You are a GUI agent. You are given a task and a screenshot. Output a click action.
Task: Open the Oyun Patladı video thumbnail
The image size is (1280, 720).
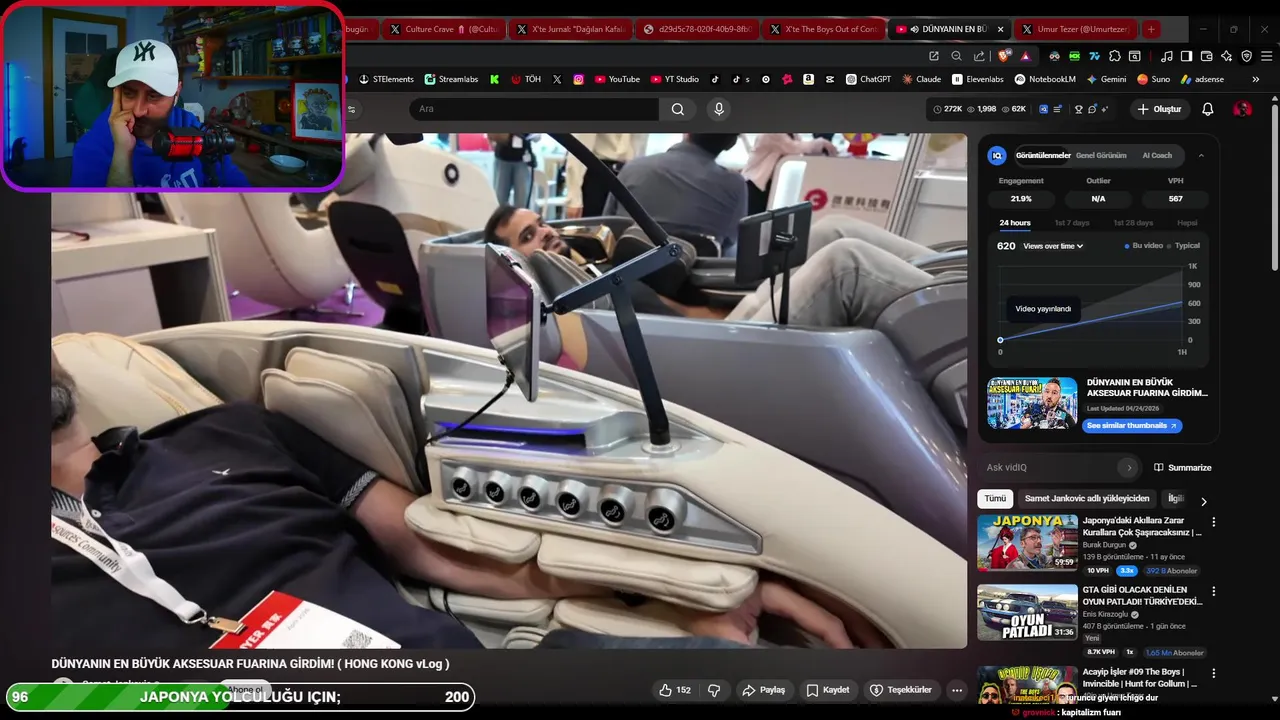pos(1027,612)
